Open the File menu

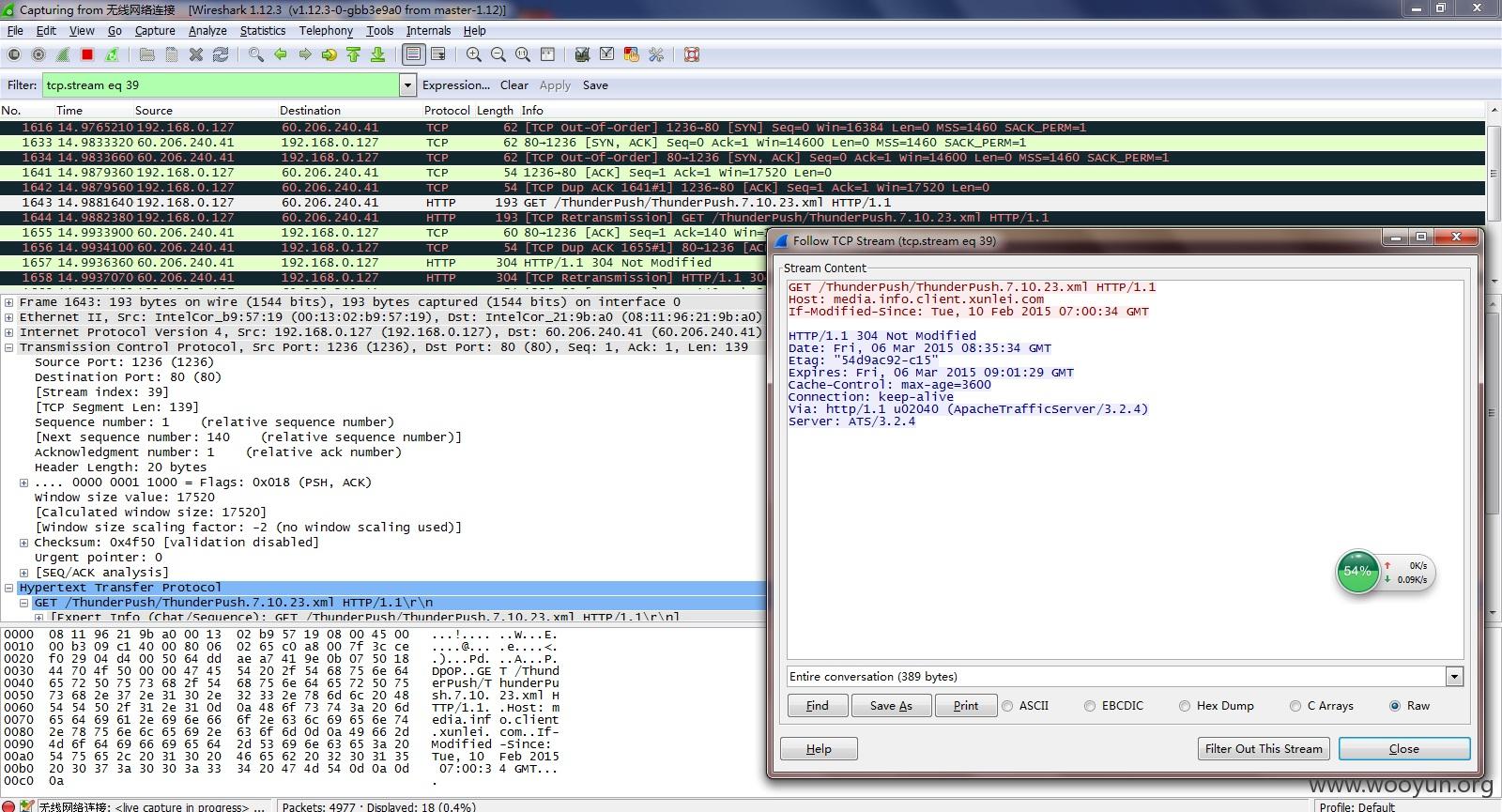point(15,30)
